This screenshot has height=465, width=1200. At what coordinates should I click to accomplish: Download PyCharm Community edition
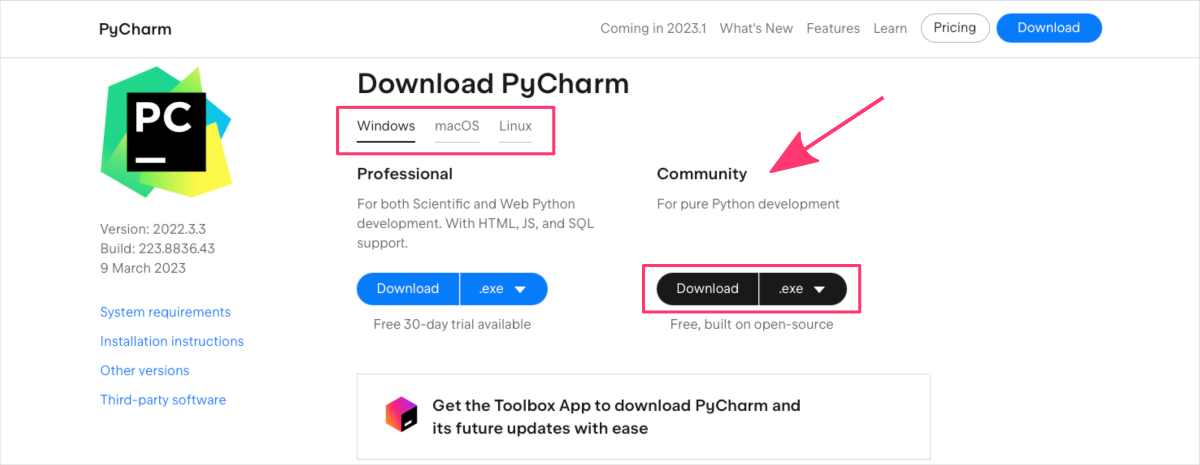click(x=707, y=289)
